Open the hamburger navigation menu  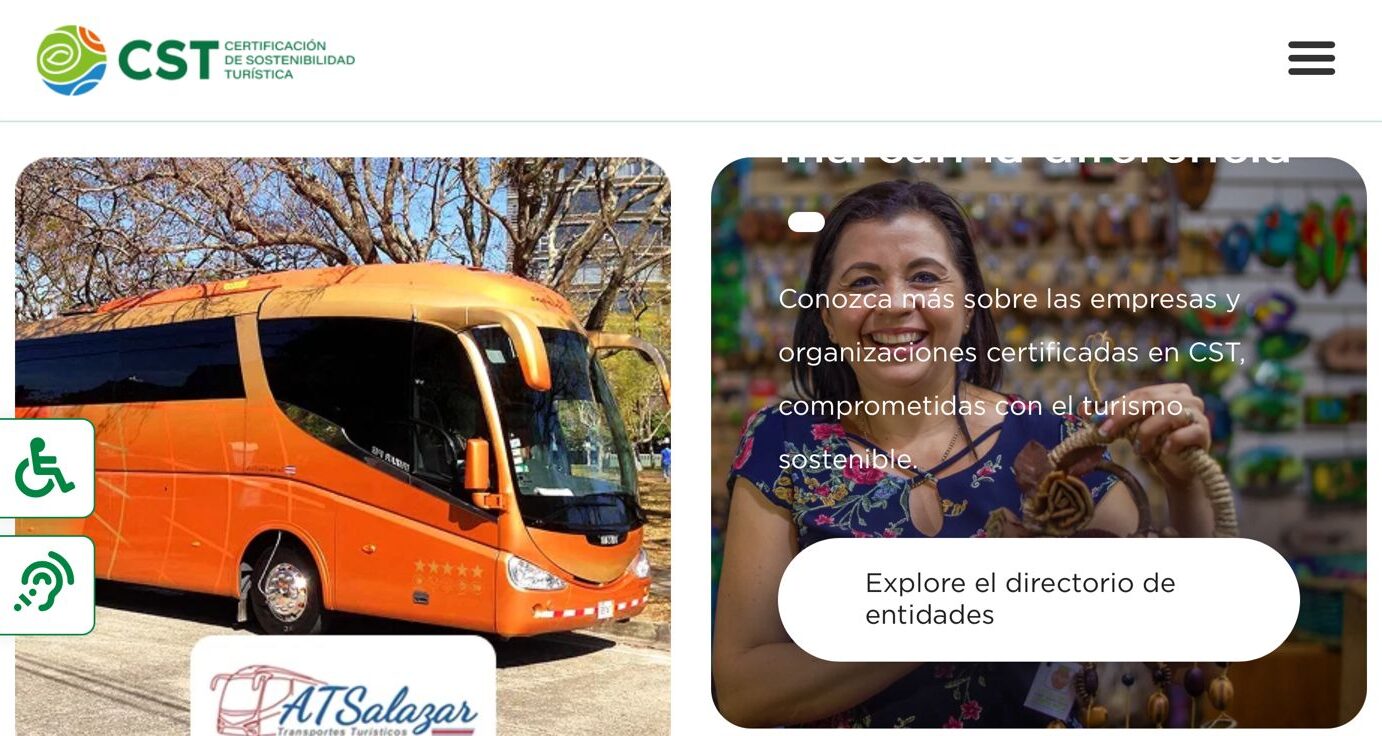1311,58
